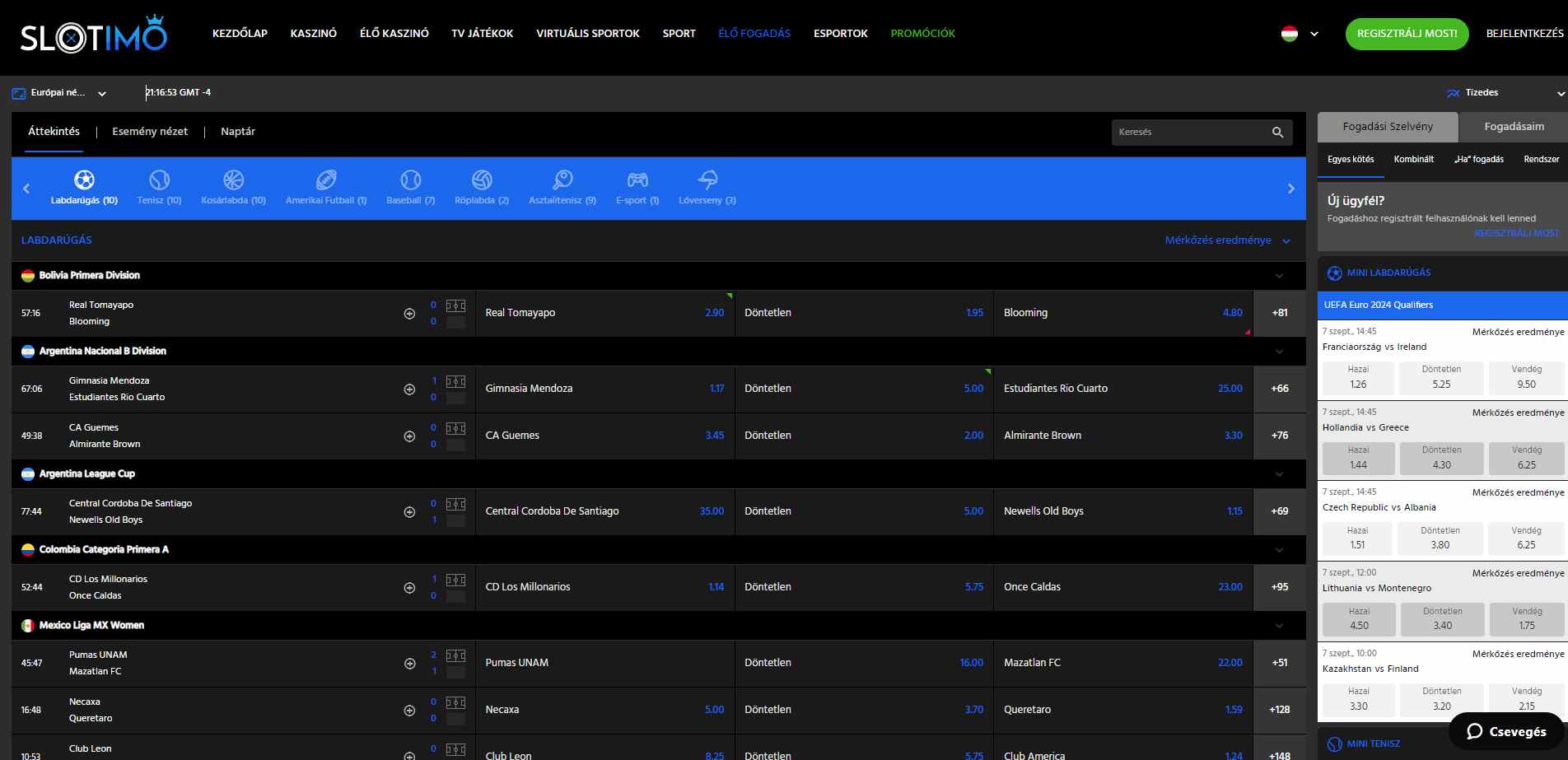The image size is (1568, 760).
Task: Bet Döntetlen 2.00 in CA Guemes match
Action: pos(864,436)
